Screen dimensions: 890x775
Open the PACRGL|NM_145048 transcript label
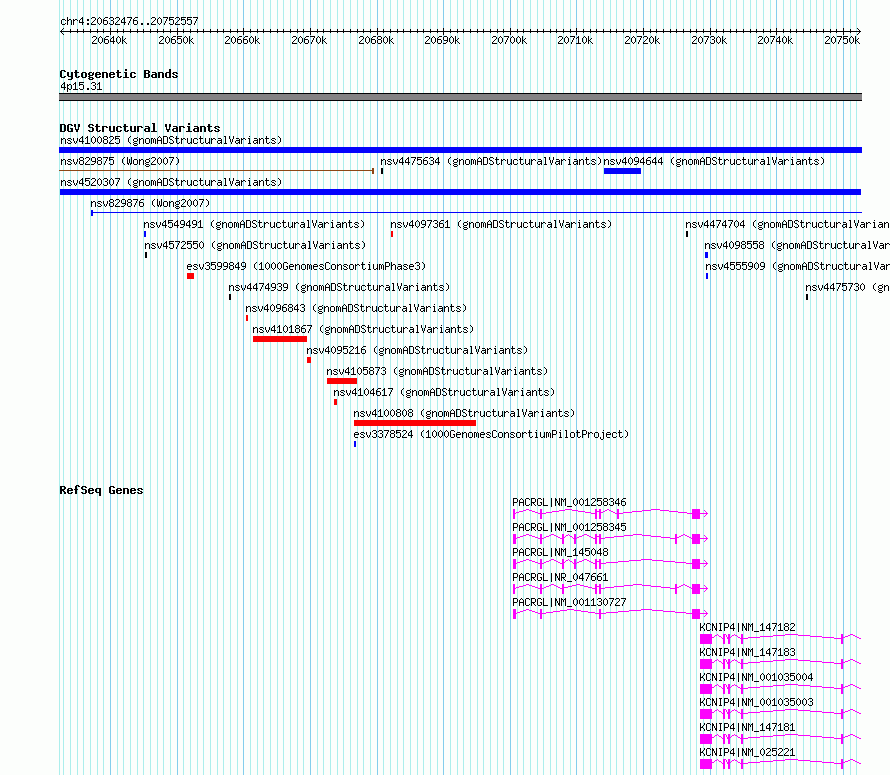click(560, 552)
